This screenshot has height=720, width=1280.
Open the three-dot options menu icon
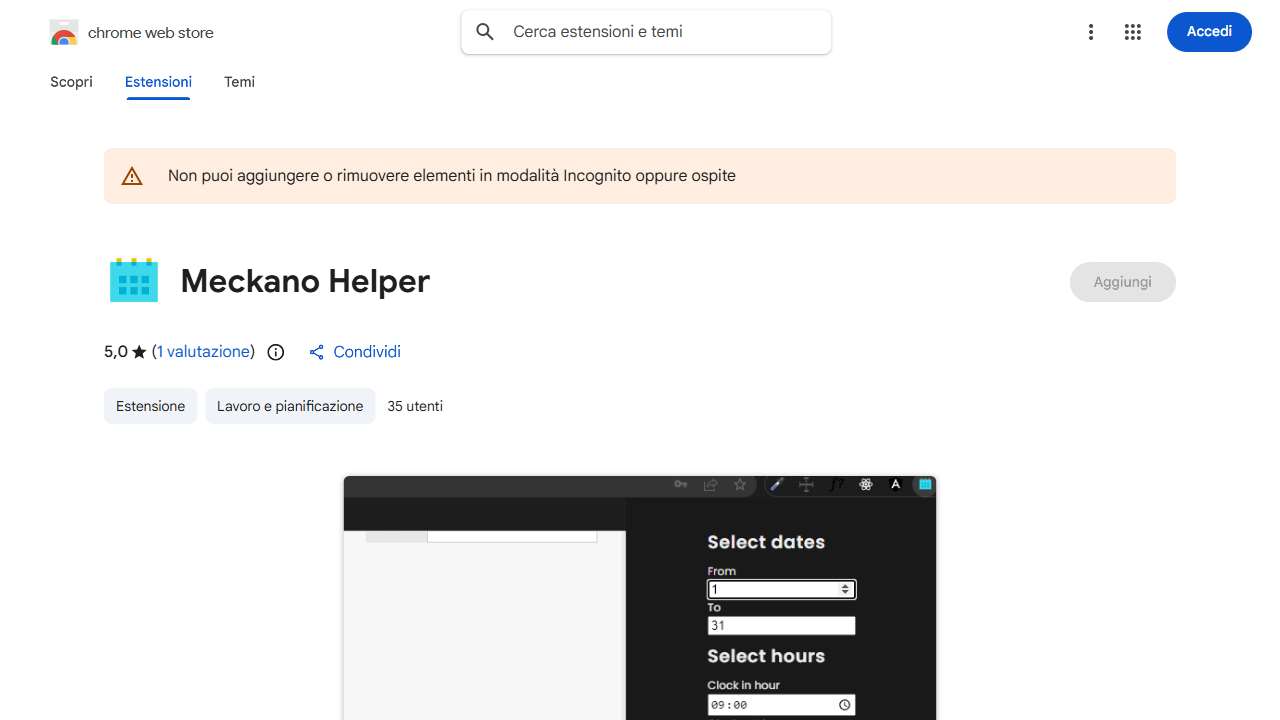tap(1091, 31)
